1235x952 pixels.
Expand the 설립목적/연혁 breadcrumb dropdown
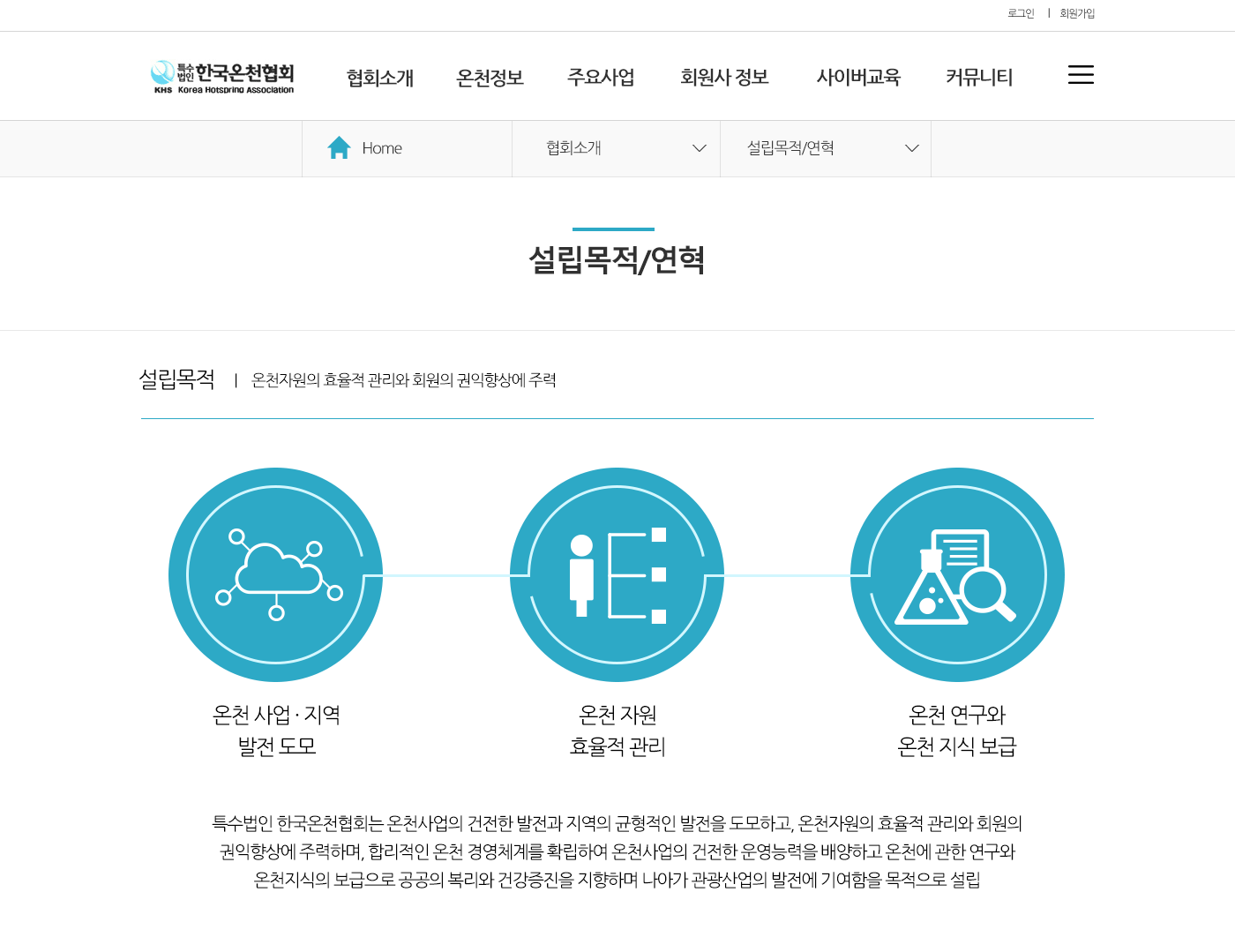(x=911, y=148)
